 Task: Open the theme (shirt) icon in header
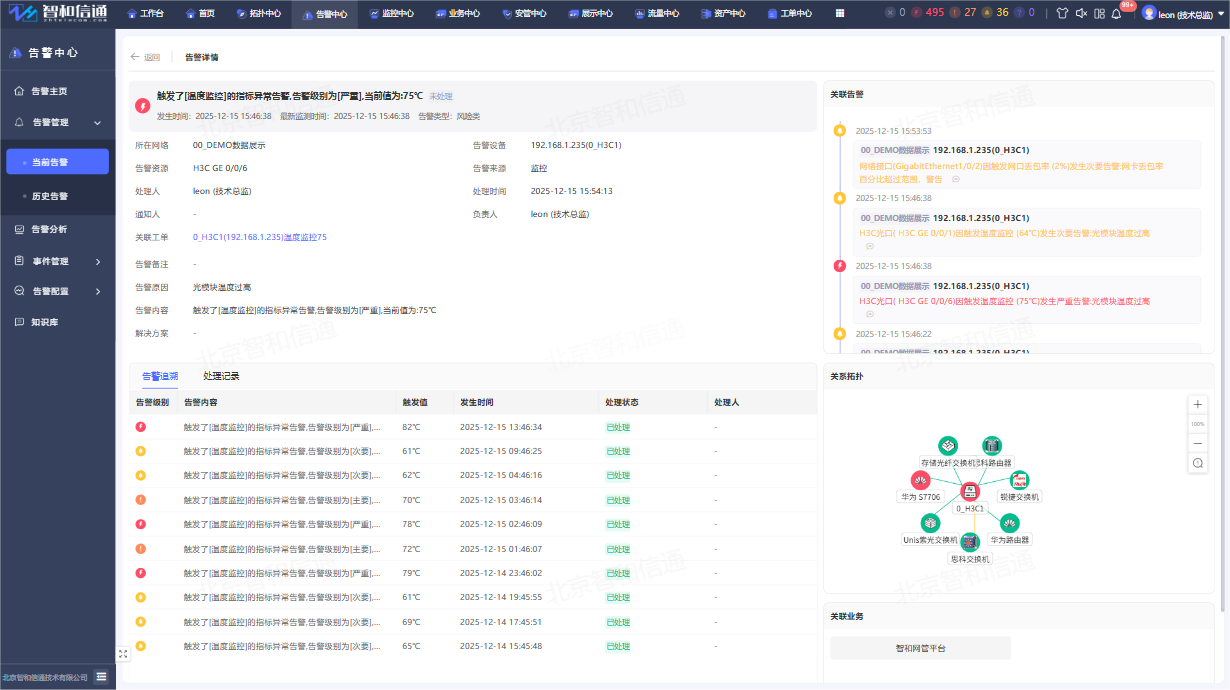click(x=1061, y=14)
